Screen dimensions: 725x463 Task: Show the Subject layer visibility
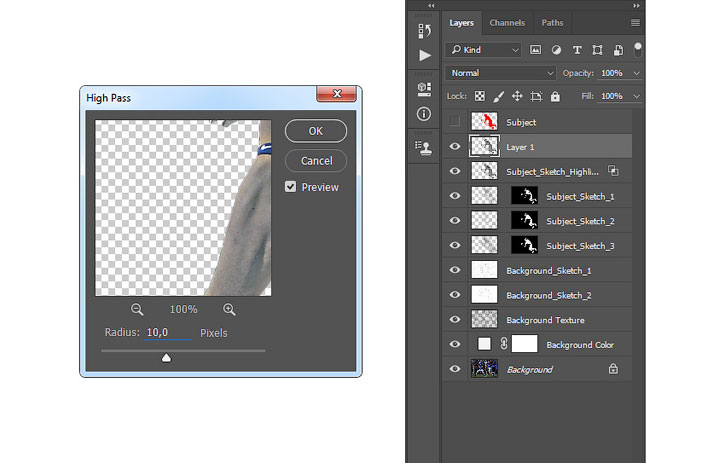[x=455, y=121]
